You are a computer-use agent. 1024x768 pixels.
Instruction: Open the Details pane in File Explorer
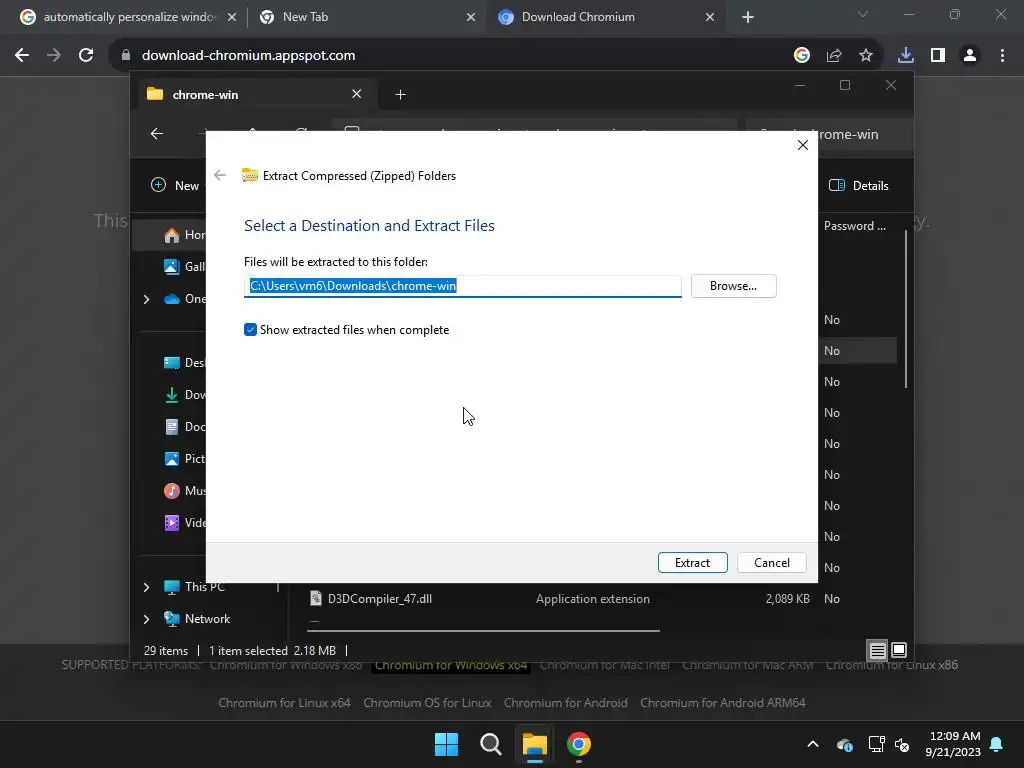pos(859,185)
